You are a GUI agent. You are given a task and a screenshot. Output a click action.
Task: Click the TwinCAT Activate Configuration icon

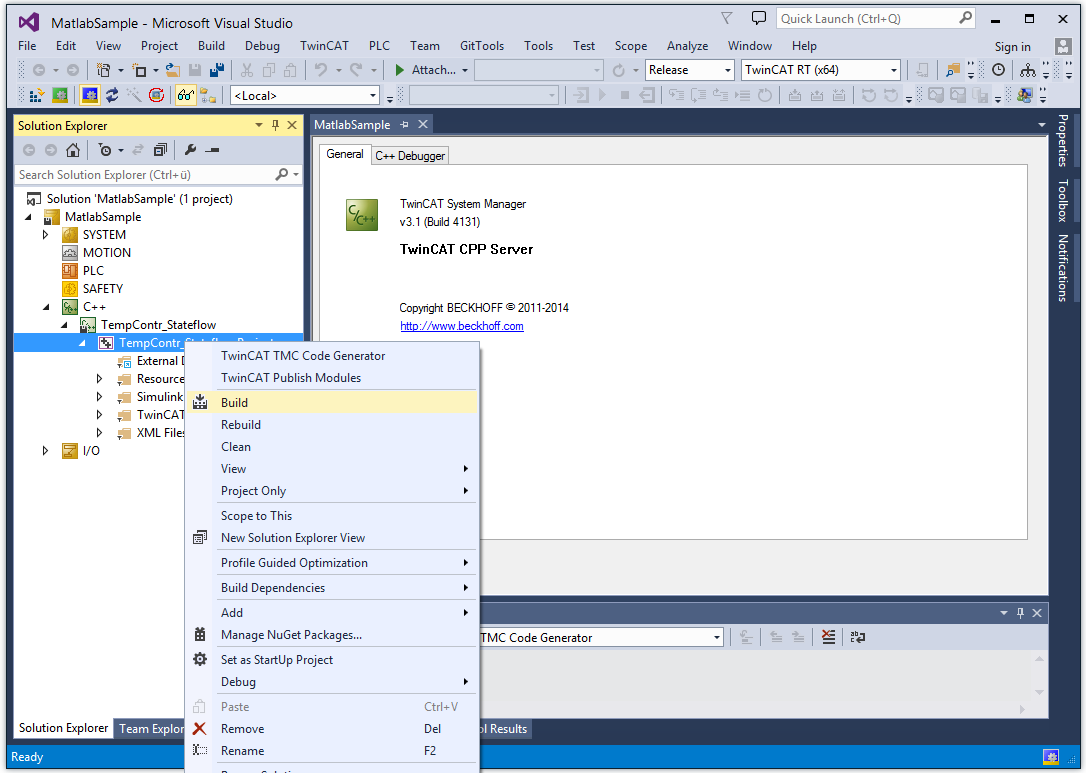pyautogui.click(x=36, y=96)
